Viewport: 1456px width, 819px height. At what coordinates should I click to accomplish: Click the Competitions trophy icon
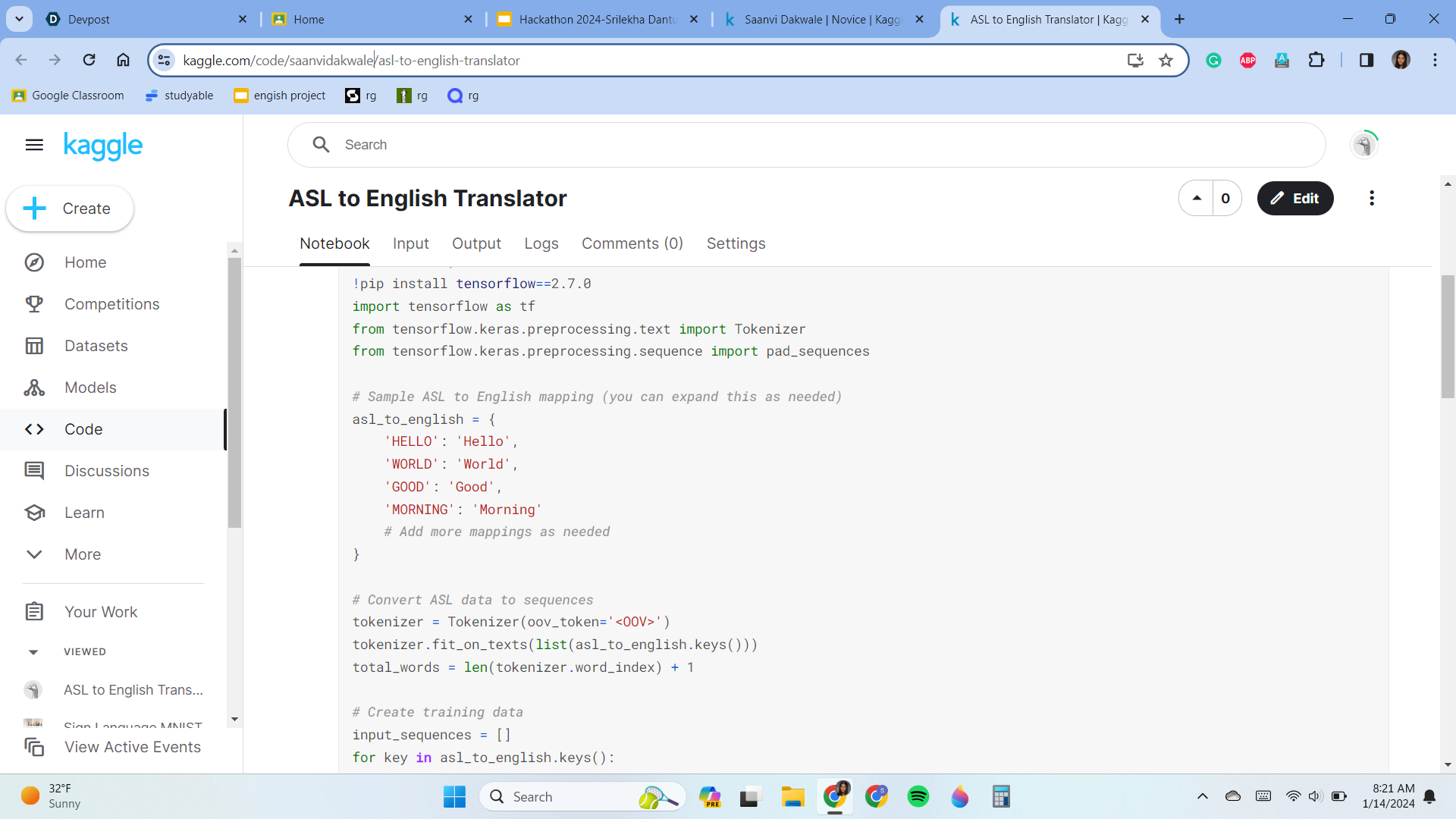(34, 304)
